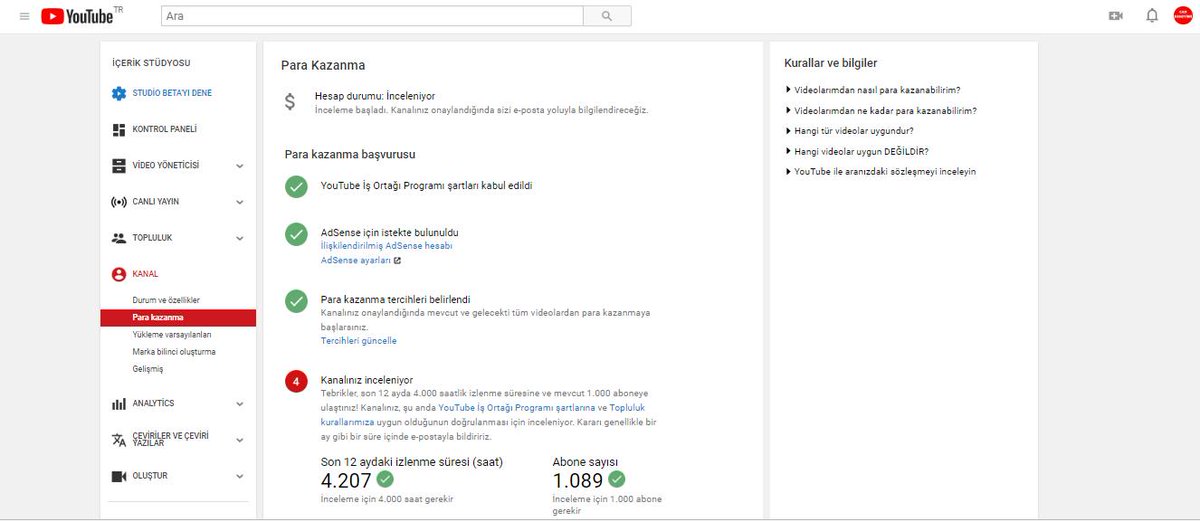The height and width of the screenshot is (522, 1200).
Task: Click the external link icon beside AdSense ayarları
Action: pos(397,260)
